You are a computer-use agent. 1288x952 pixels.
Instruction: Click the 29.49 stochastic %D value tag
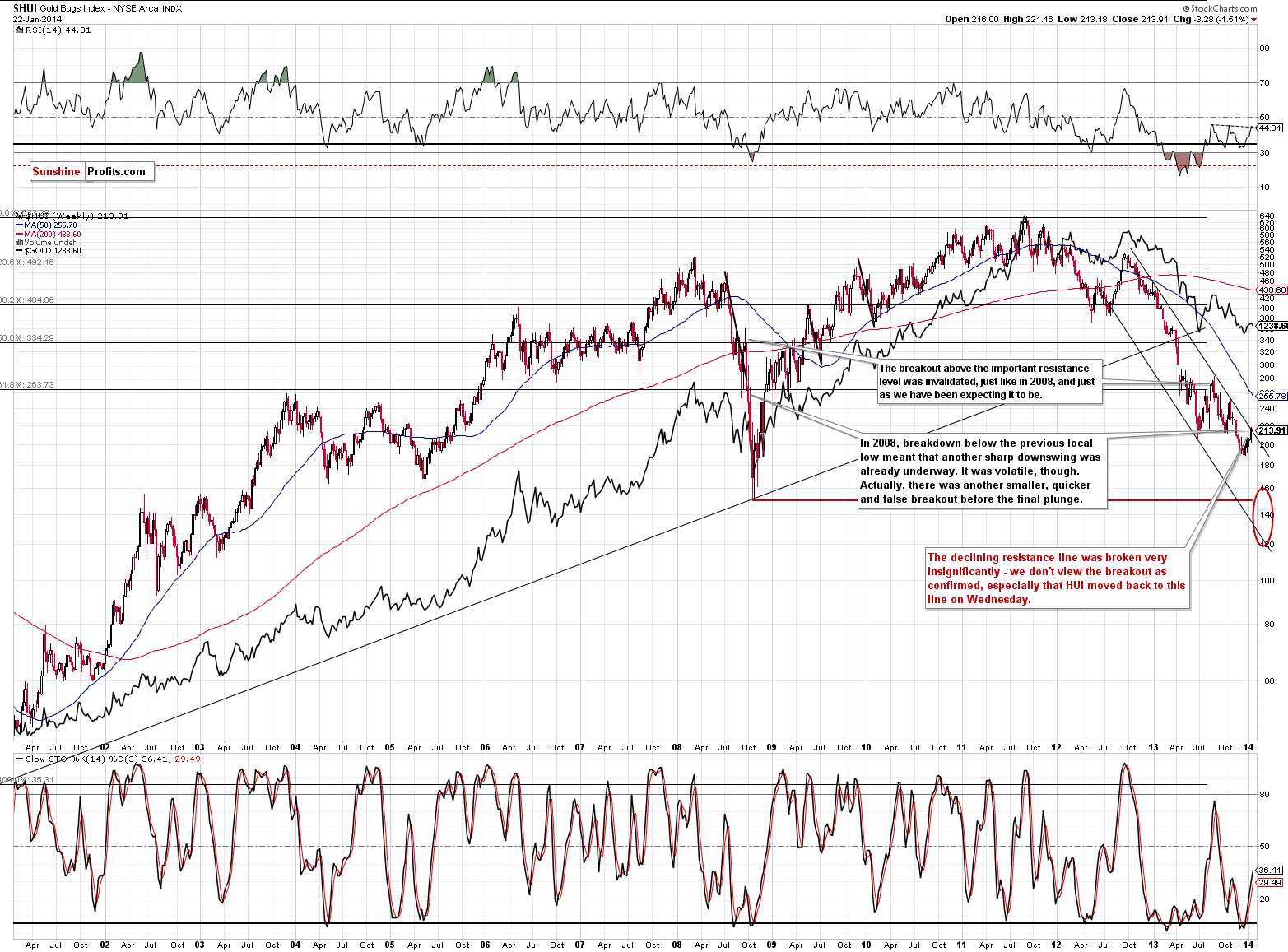pyautogui.click(x=1271, y=882)
